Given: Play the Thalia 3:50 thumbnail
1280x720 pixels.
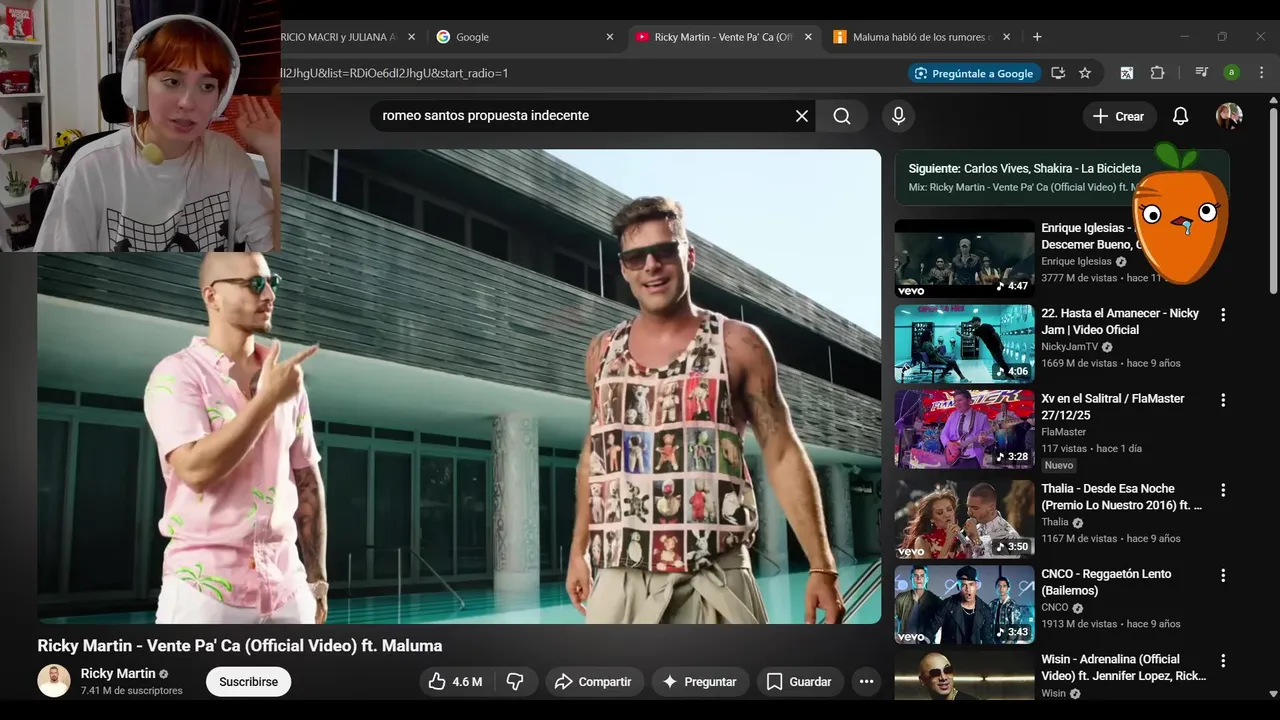Looking at the screenshot, I should click(x=964, y=519).
